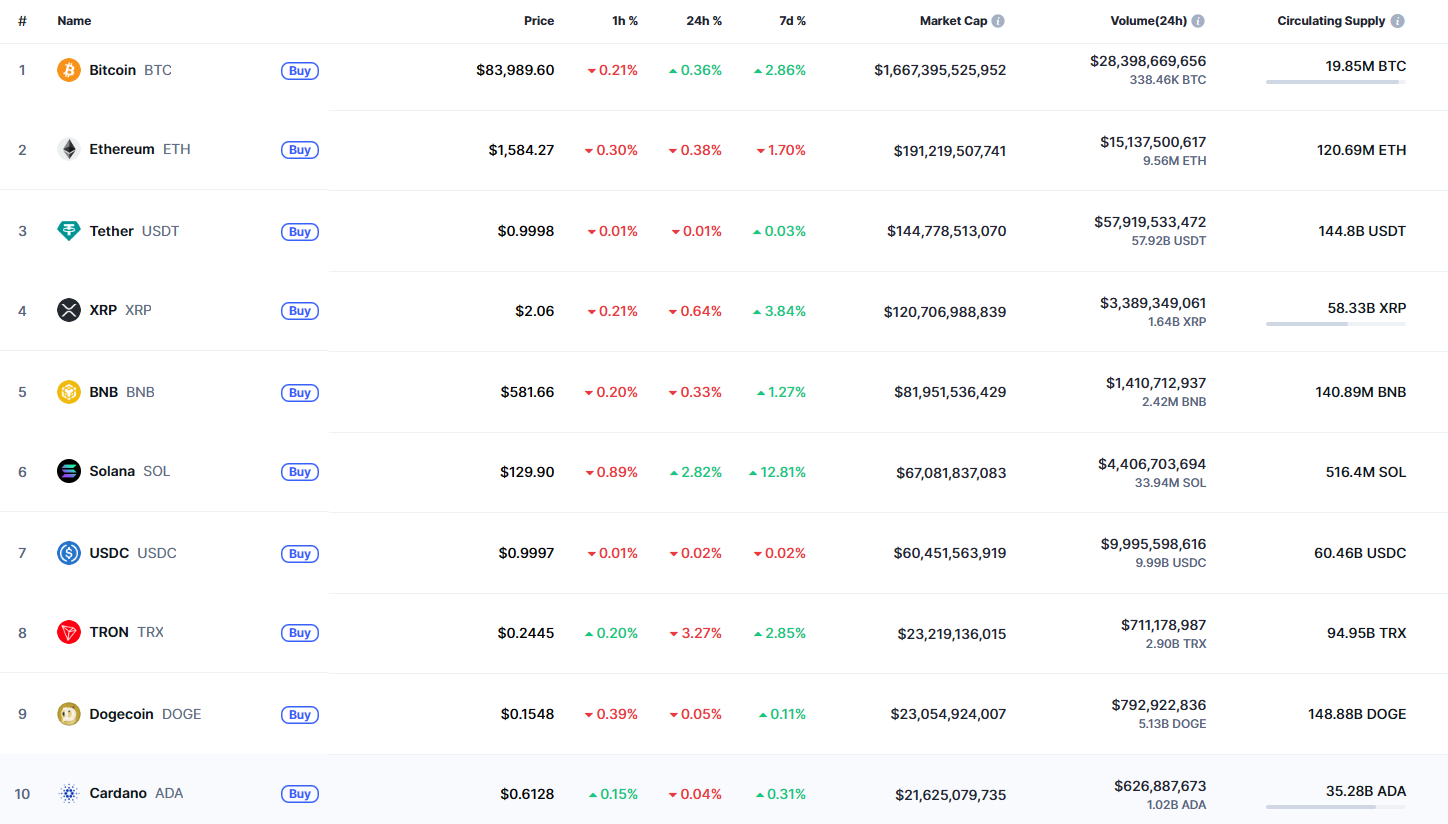Screen dimensions: 1448x824
Task: Click Buy button for BNB
Action: [300, 393]
